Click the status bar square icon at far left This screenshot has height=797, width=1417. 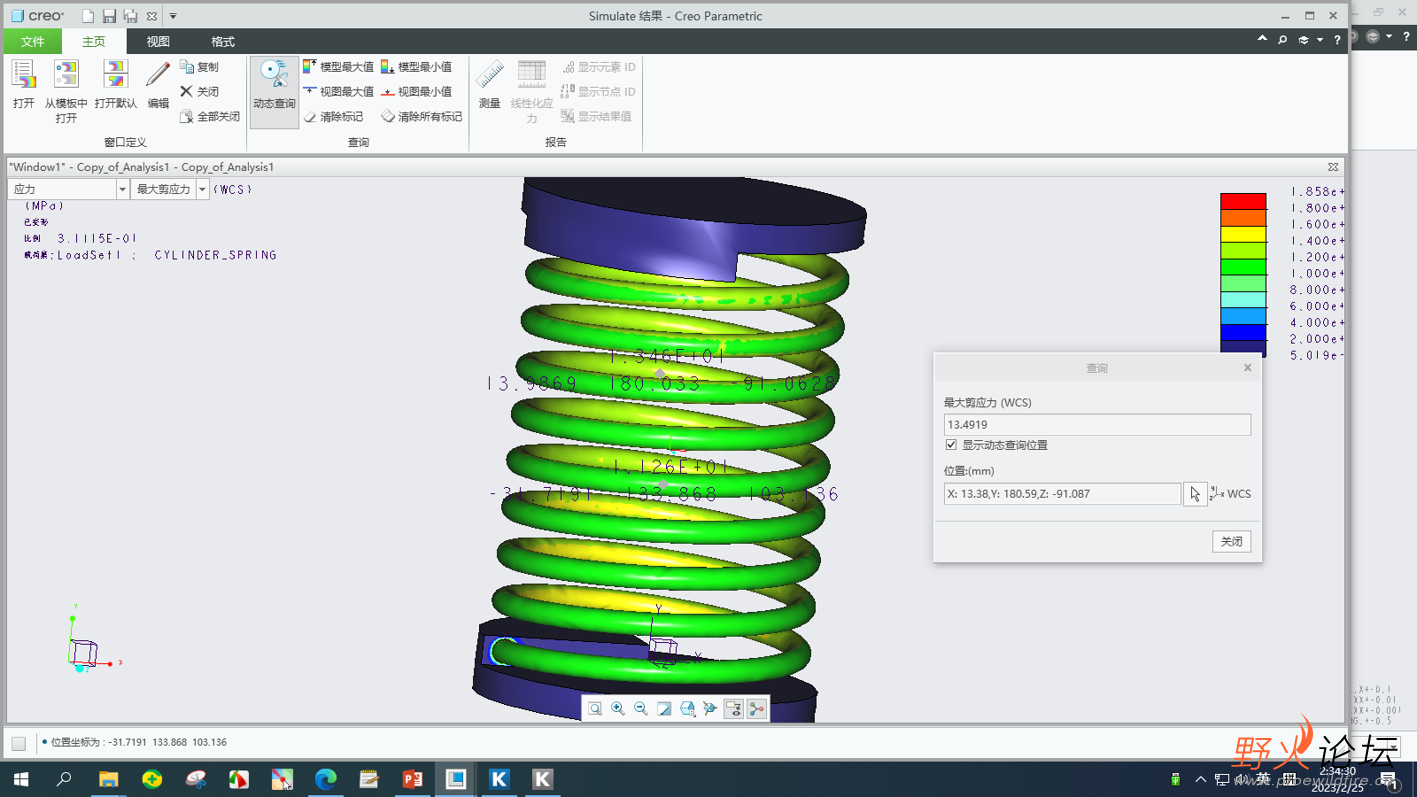[x=19, y=743]
